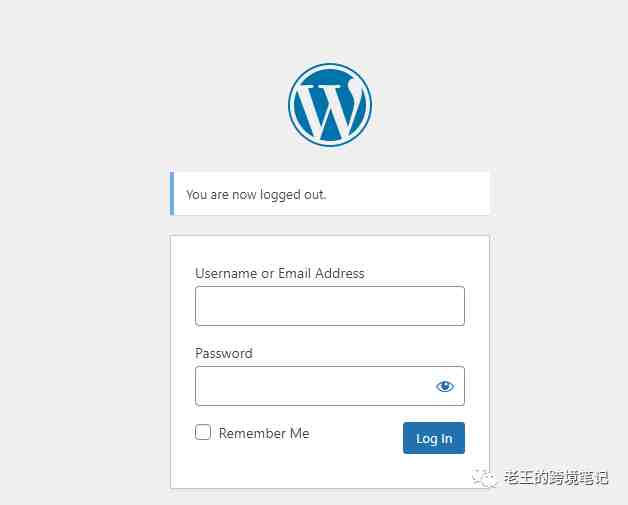
Task: Select the 'You are now logged out' notice
Action: pyautogui.click(x=256, y=195)
